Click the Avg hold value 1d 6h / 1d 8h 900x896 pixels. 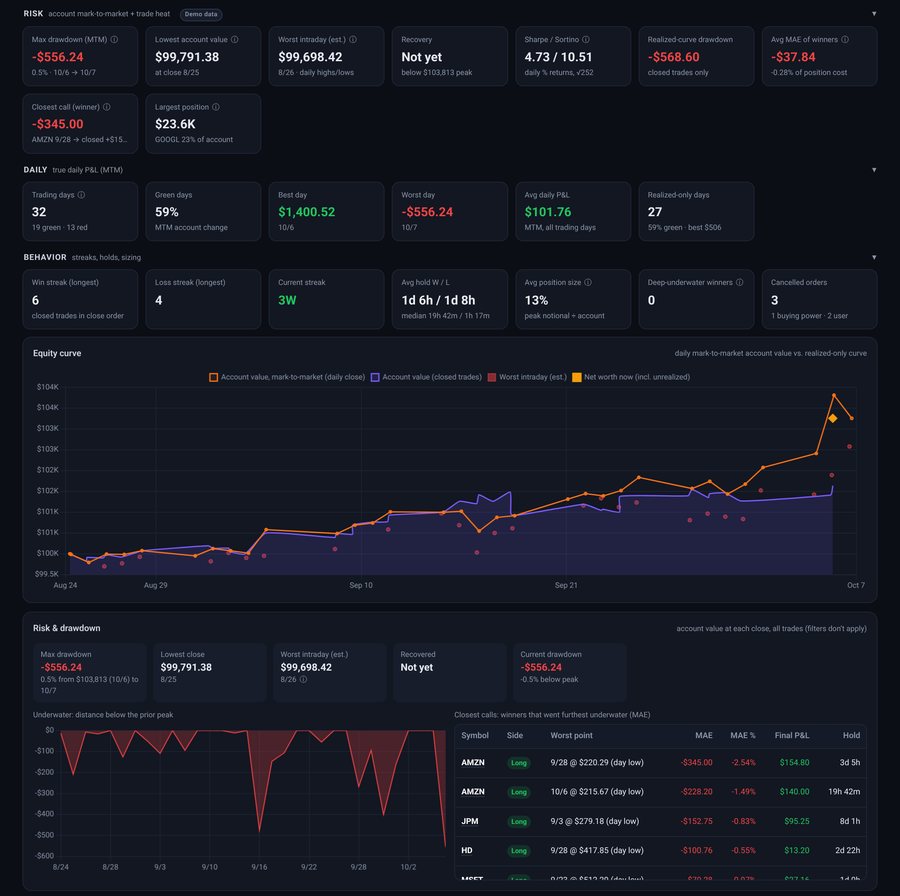pos(438,300)
